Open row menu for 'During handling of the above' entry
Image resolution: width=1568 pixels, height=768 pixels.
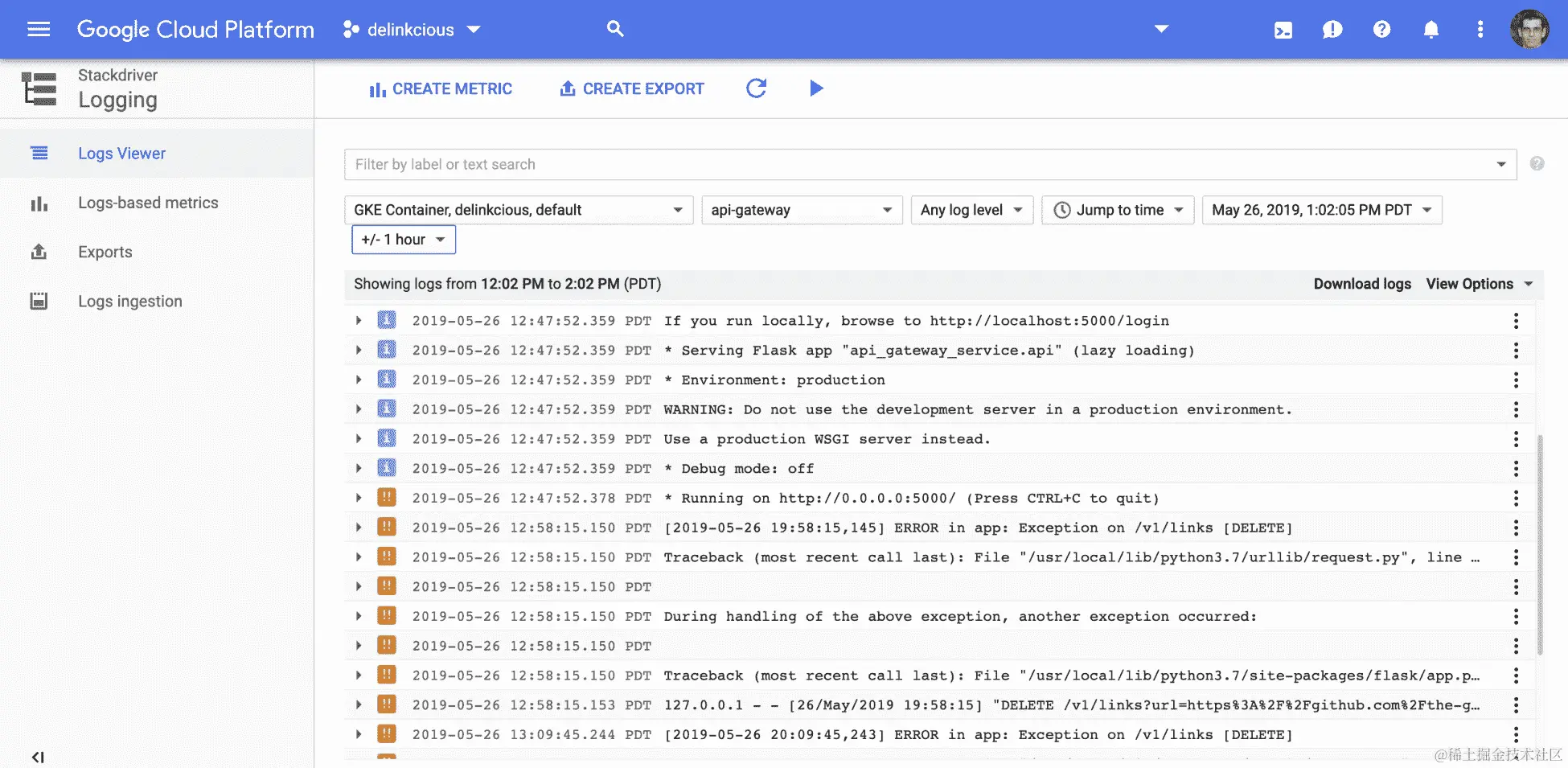pos(1516,616)
